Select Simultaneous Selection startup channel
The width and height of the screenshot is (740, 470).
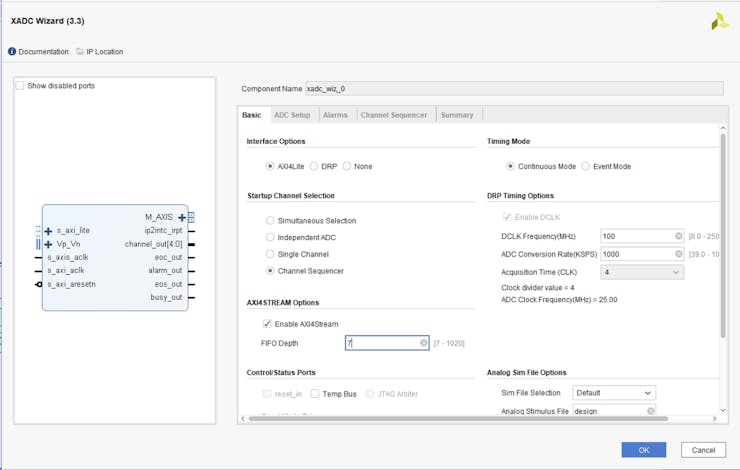click(x=270, y=220)
